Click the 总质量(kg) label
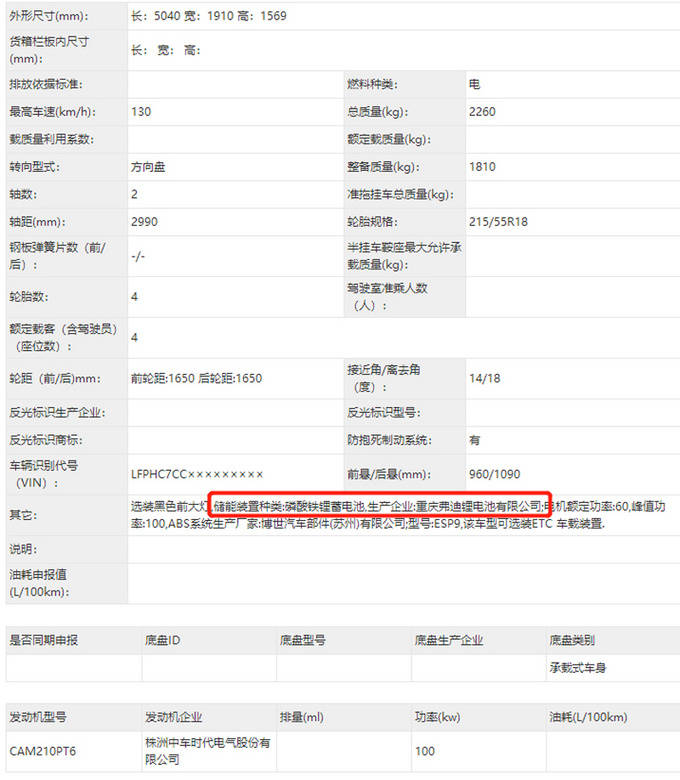Screen dimensions: 680x780 click(x=378, y=112)
